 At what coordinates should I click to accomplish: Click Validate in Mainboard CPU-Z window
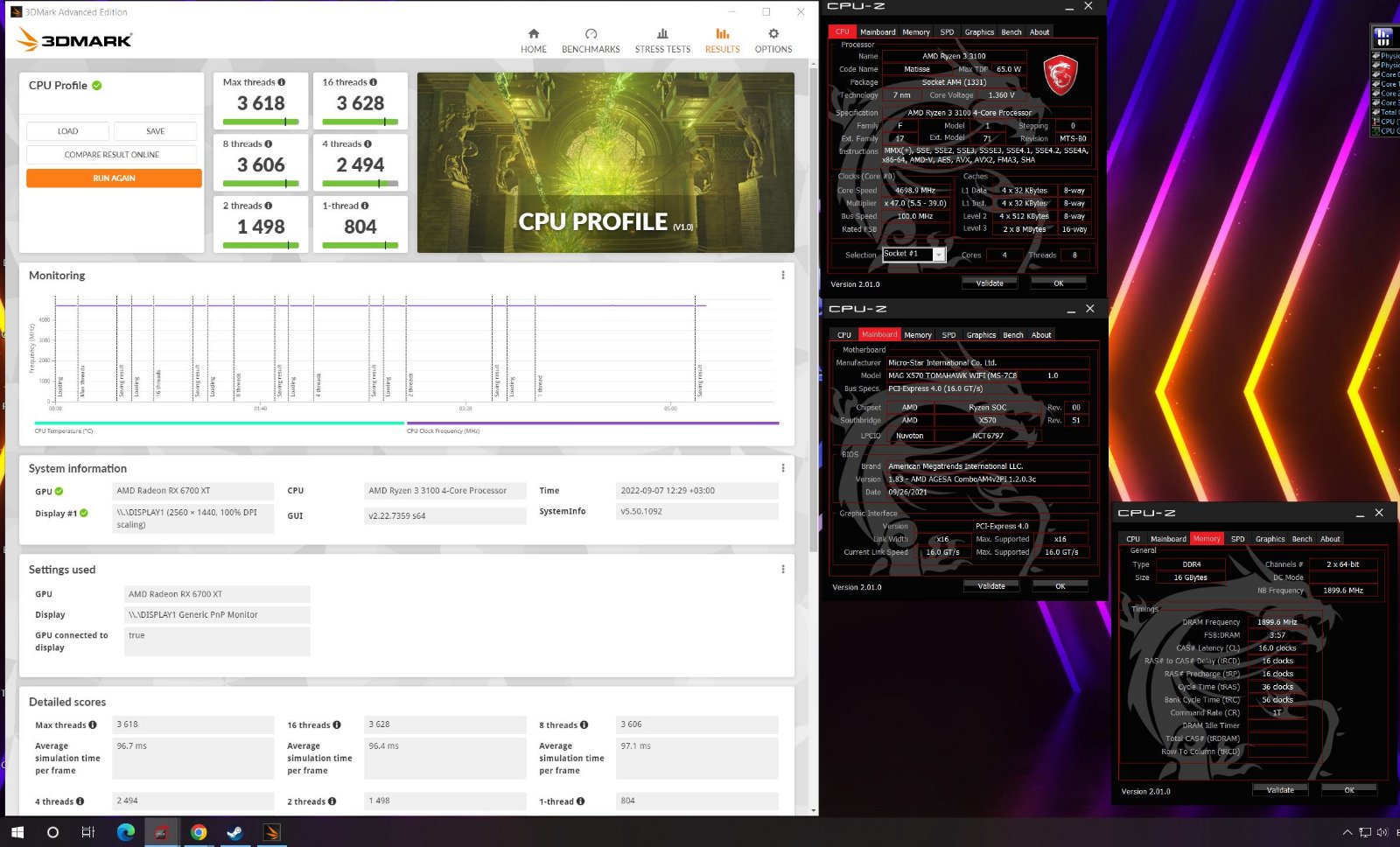tap(991, 586)
